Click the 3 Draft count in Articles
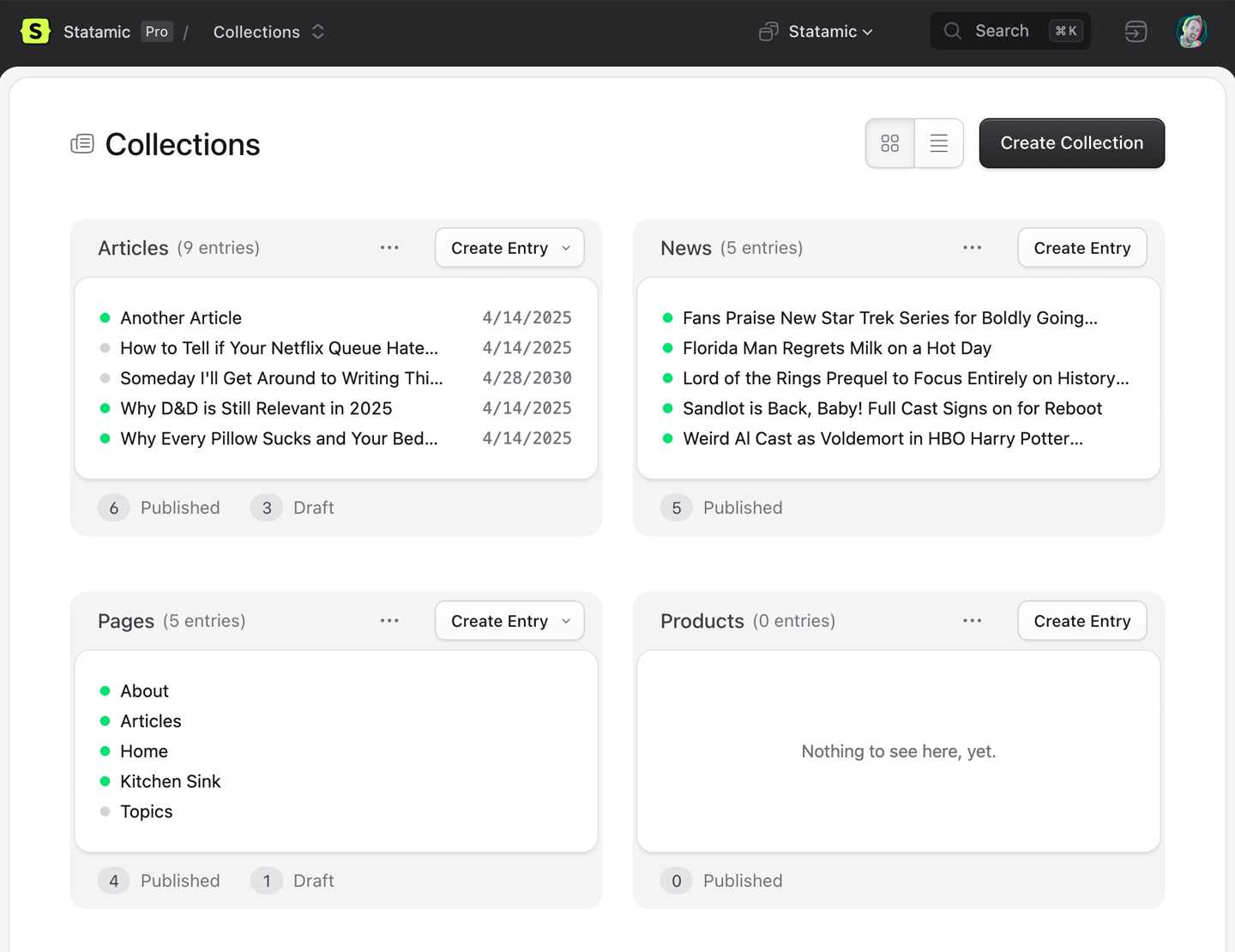Viewport: 1235px width, 952px height. click(x=292, y=508)
